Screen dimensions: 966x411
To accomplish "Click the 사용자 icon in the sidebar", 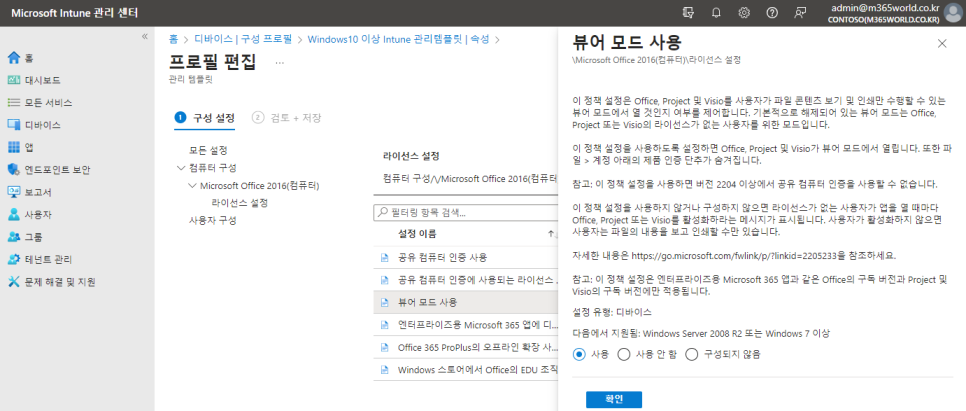I will point(14,214).
